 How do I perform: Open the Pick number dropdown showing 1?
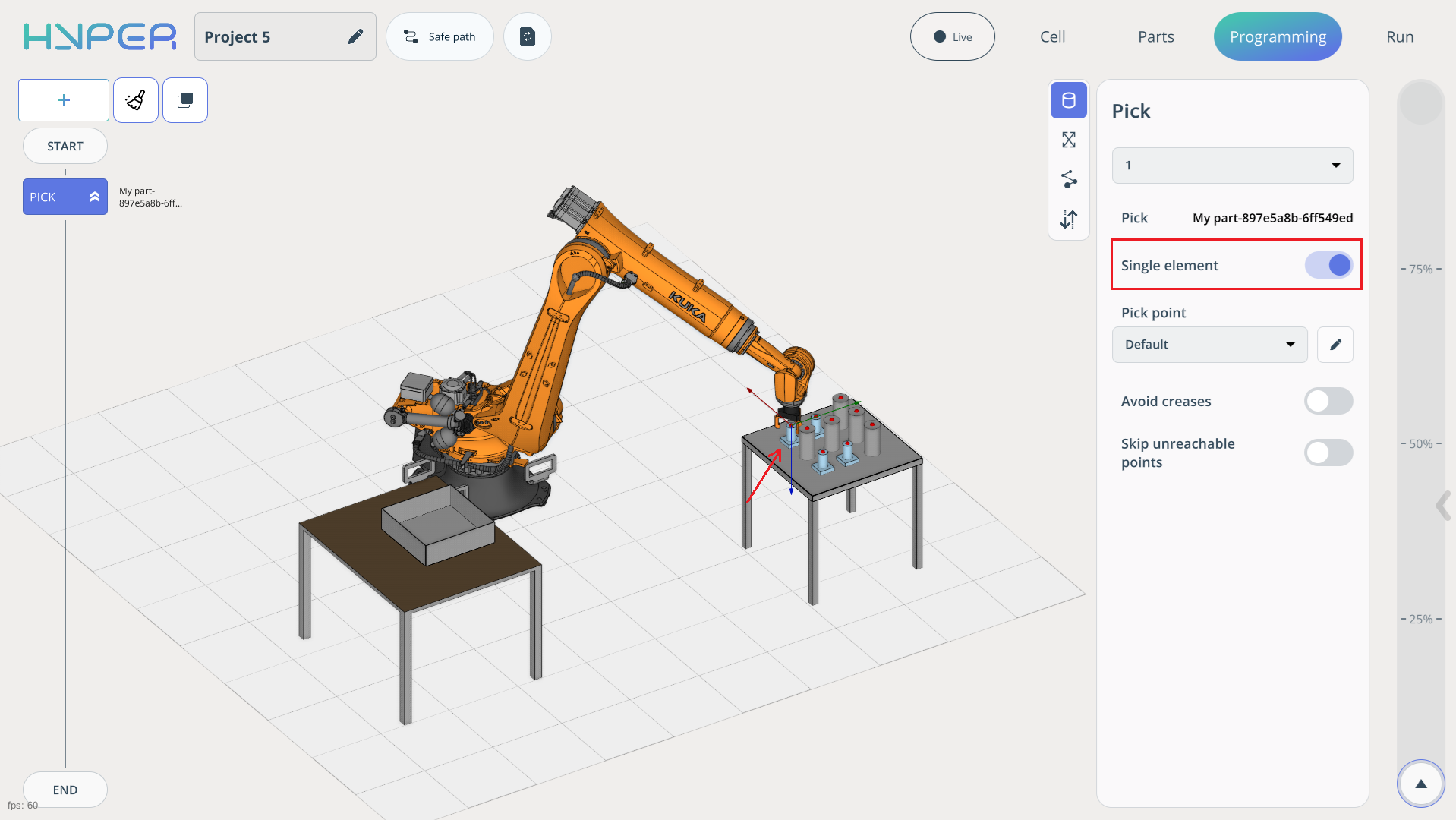pos(1232,166)
